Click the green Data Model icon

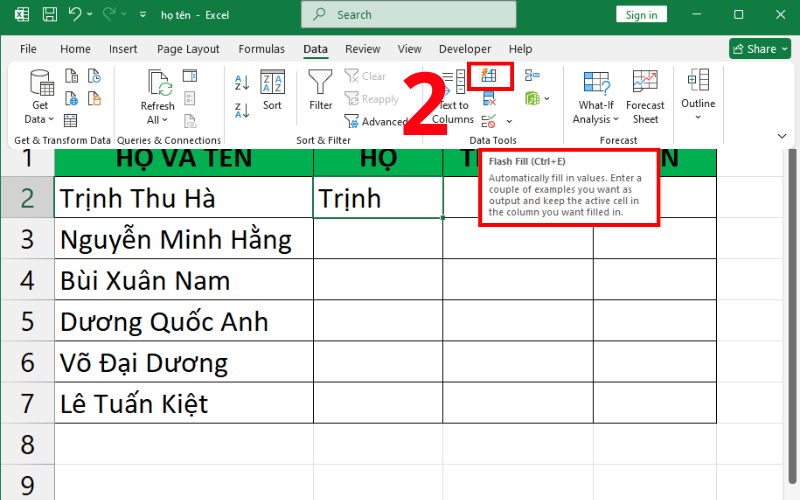[x=532, y=98]
